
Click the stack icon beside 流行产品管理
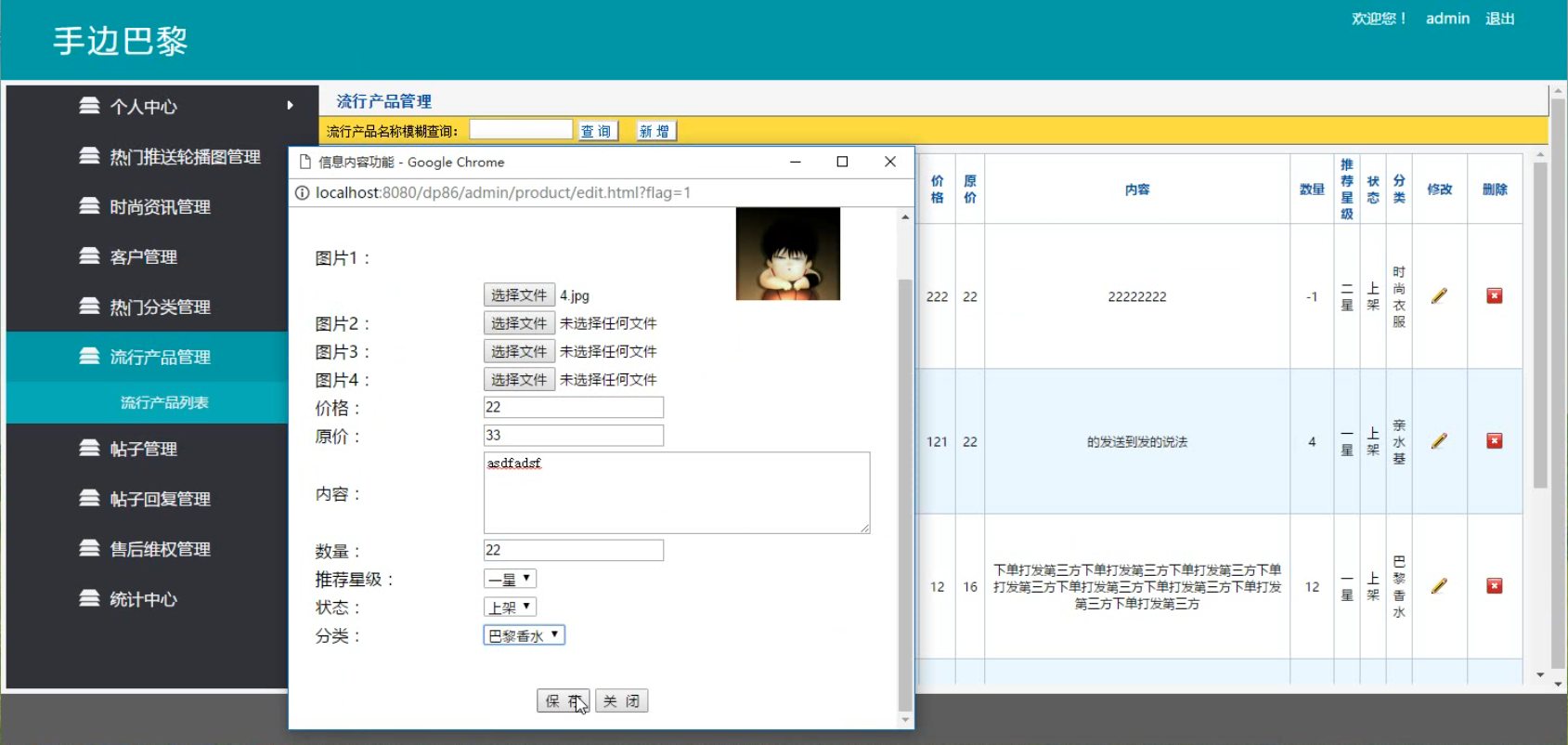pos(89,357)
